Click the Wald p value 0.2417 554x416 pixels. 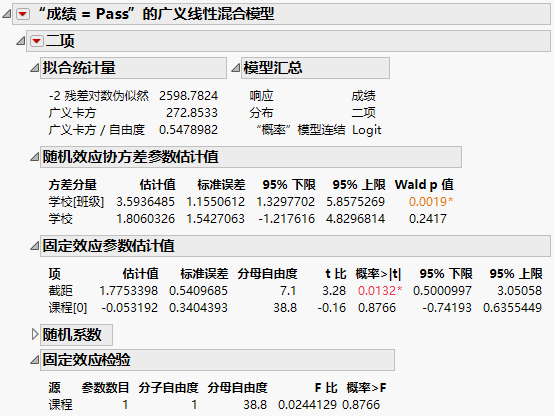[x=428, y=219]
